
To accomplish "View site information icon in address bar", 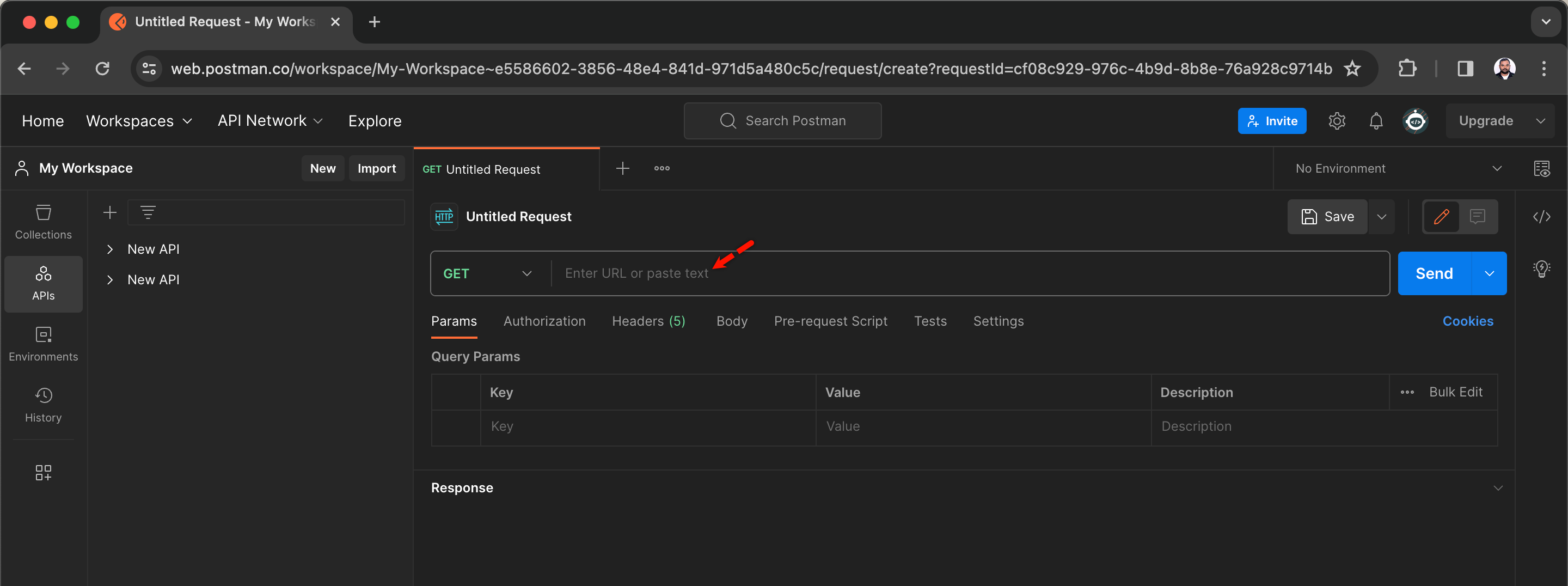I will pyautogui.click(x=149, y=68).
